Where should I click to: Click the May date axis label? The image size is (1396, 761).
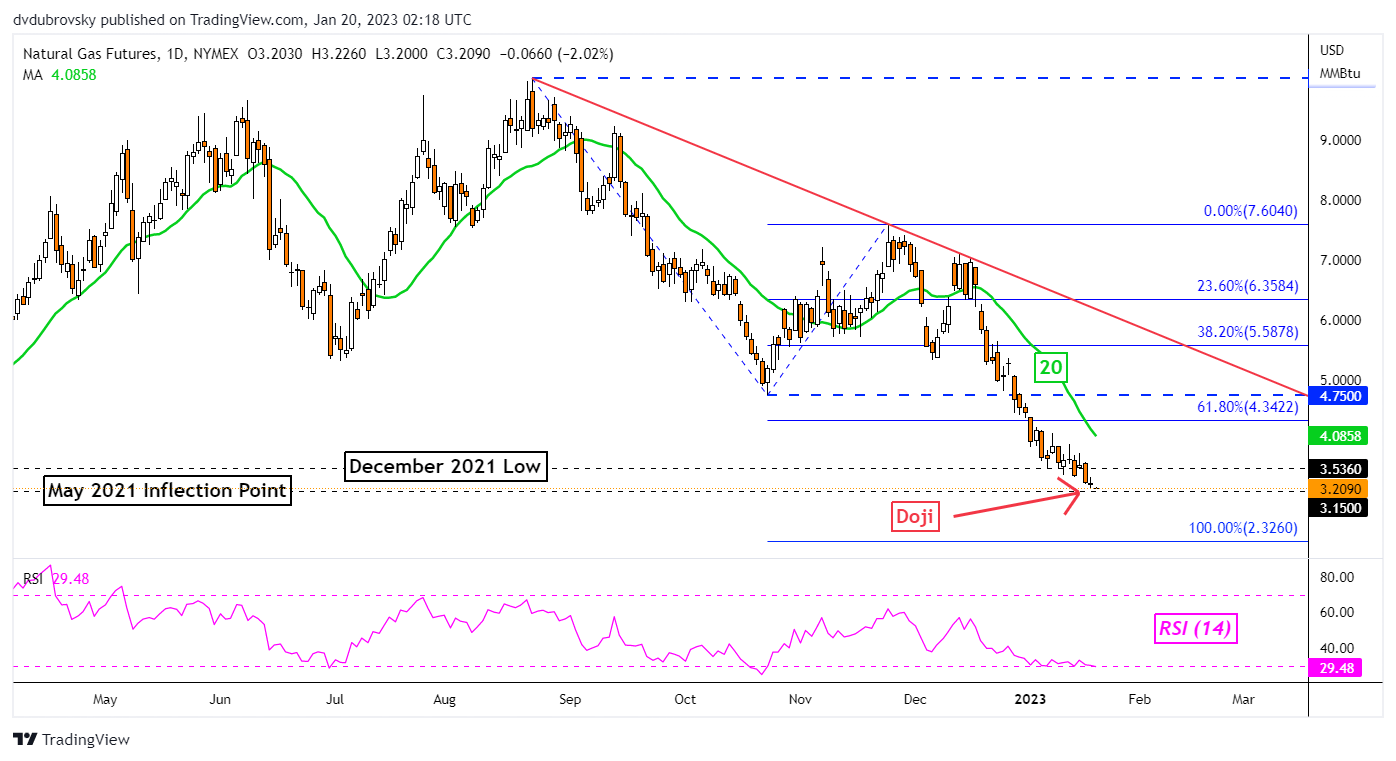point(105,700)
